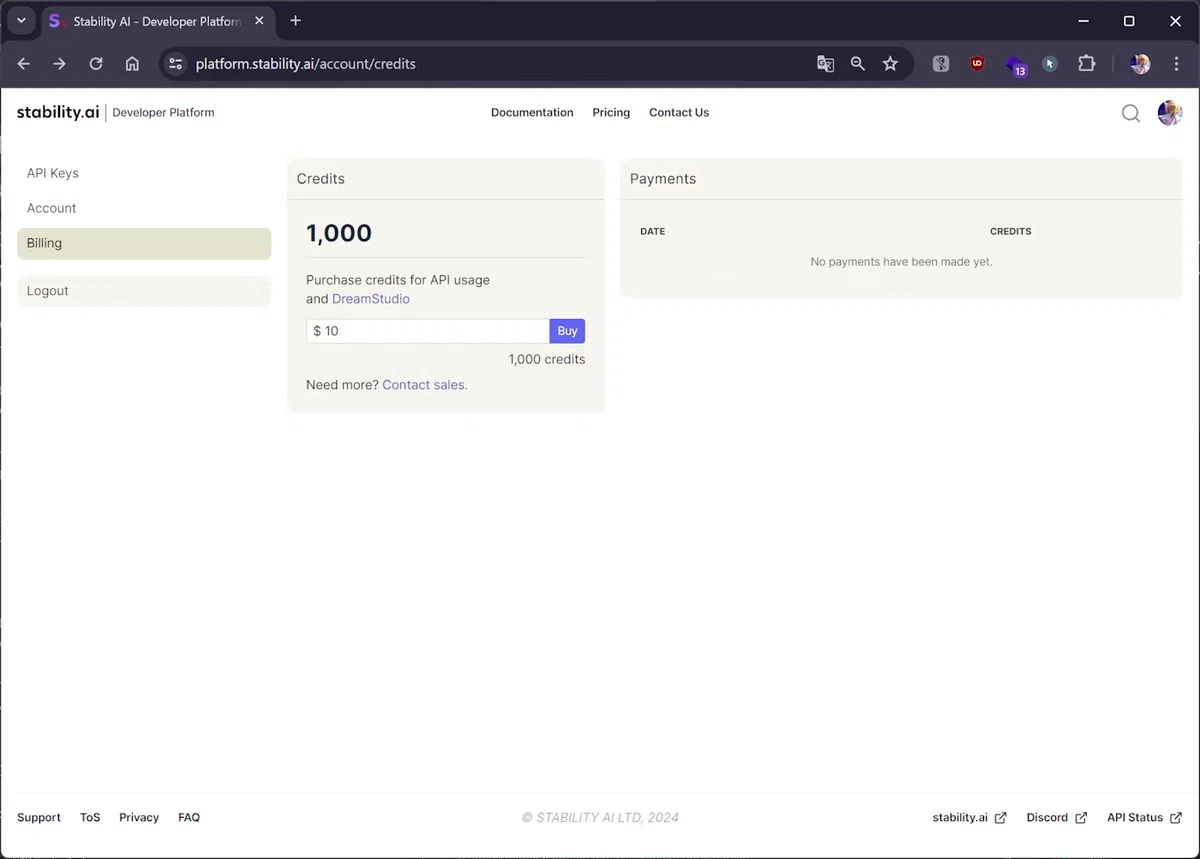
Task: Open the API Status external footer link
Action: point(1144,817)
